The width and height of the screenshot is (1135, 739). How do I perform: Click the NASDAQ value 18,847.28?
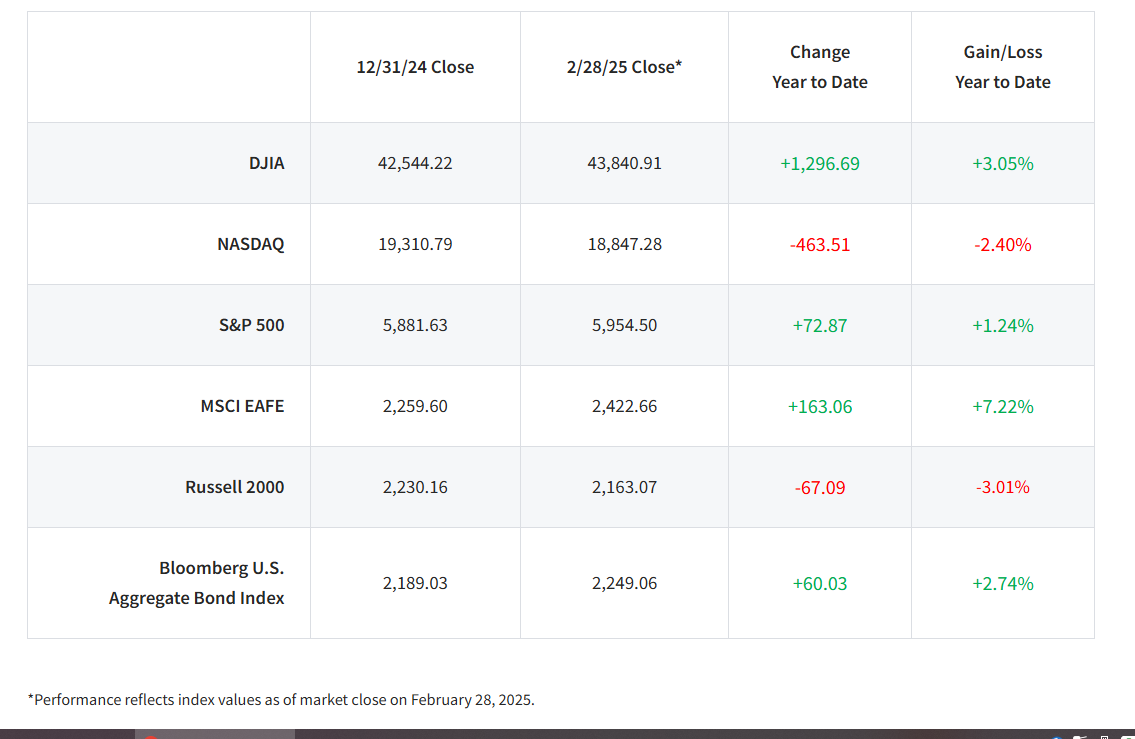pyautogui.click(x=624, y=244)
